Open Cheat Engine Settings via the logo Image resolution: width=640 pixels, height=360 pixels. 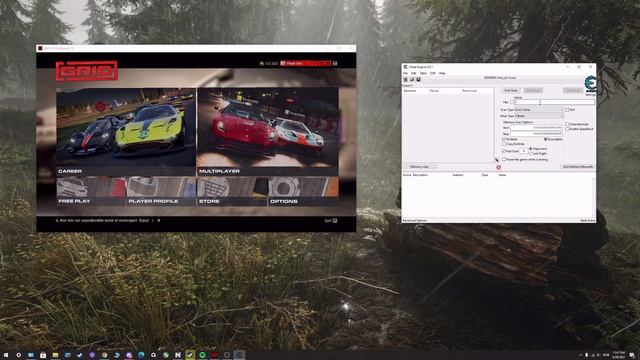tap(591, 85)
